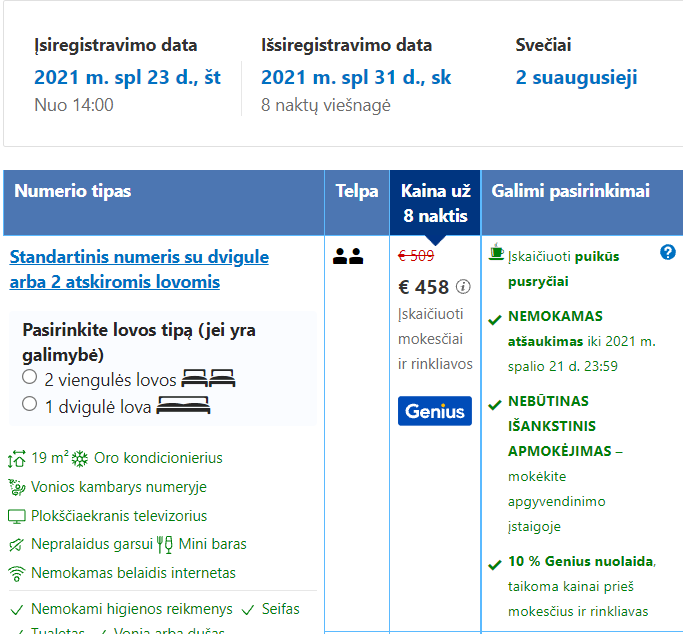Select the 2 viengulės lovos radio button
This screenshot has height=634, width=683.
pyautogui.click(x=29, y=377)
